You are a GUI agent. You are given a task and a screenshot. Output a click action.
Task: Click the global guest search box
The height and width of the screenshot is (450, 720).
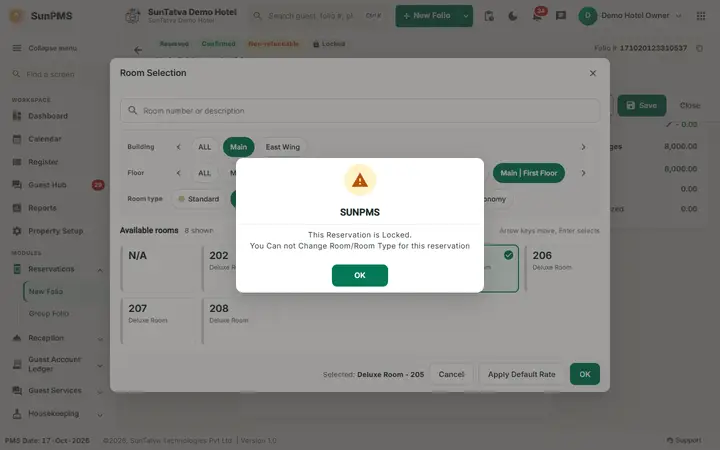coord(318,16)
